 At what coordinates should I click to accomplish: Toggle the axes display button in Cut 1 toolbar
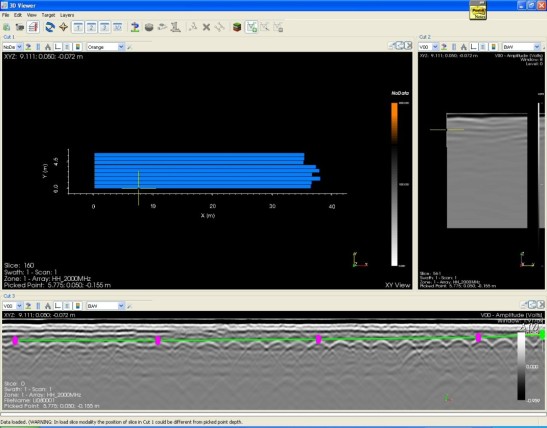[58, 47]
